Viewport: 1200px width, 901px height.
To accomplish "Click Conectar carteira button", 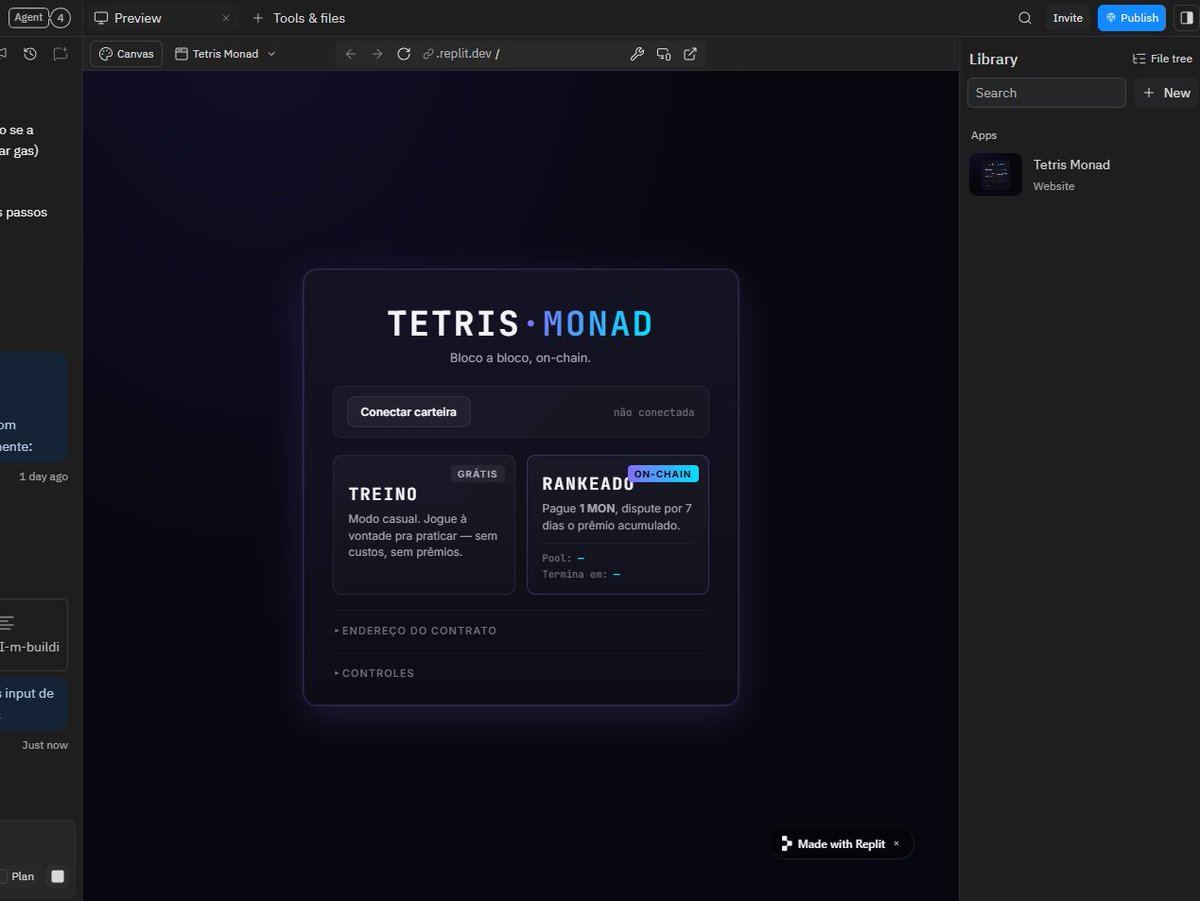I will [408, 412].
